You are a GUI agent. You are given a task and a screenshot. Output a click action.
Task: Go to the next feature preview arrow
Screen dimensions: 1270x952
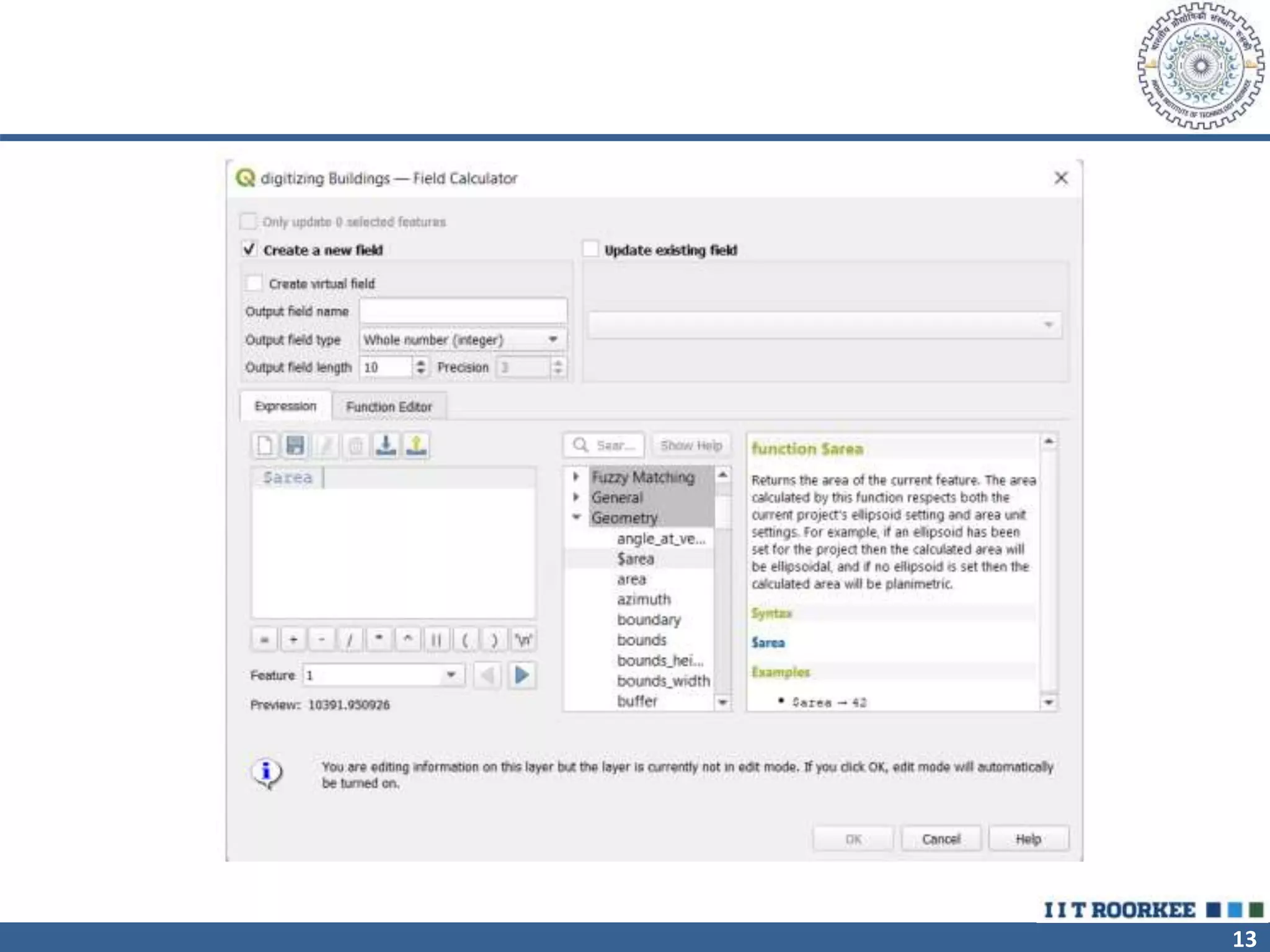[x=522, y=675]
